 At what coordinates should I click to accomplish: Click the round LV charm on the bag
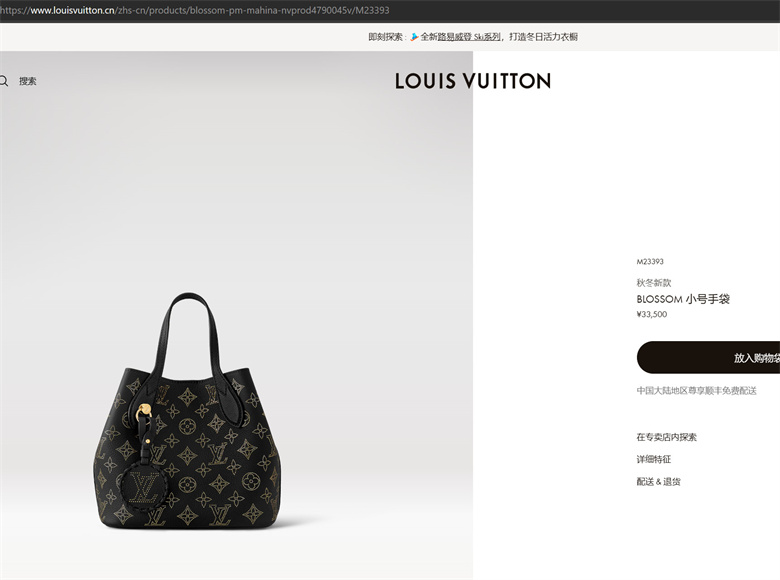coord(143,486)
